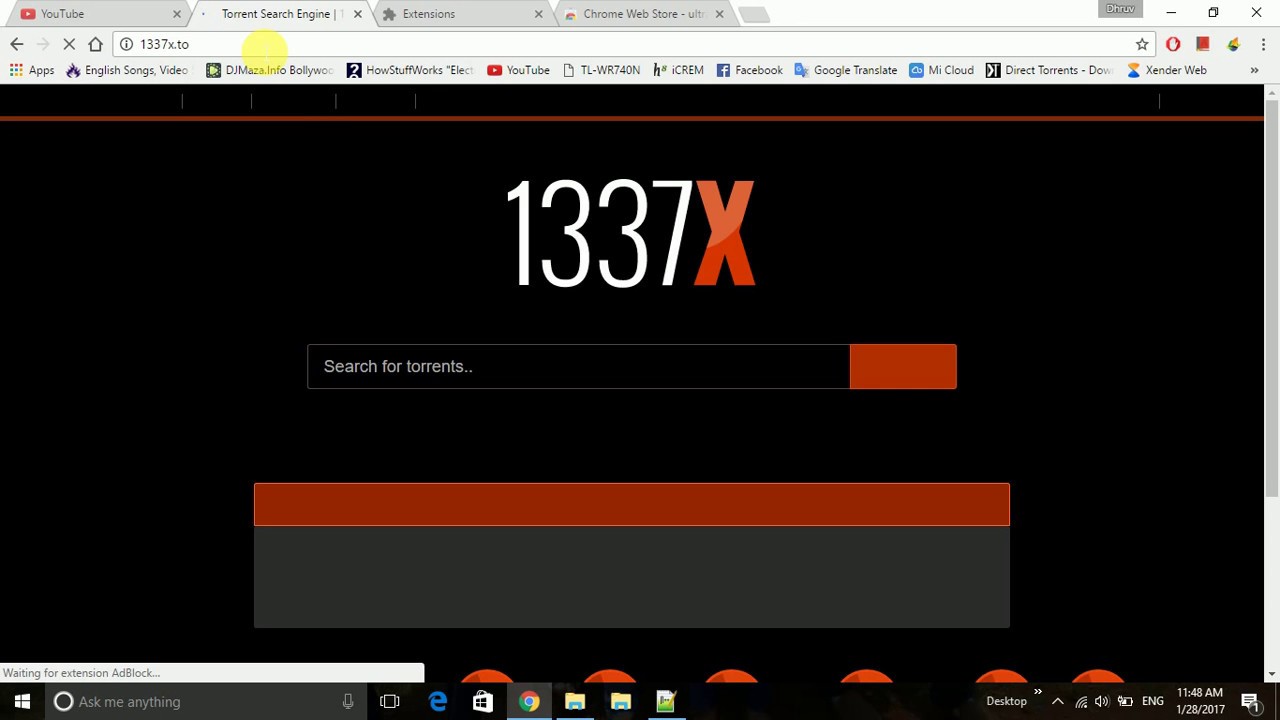Open the Apps bookmarks shortcut
The image size is (1280, 720).
(32, 70)
